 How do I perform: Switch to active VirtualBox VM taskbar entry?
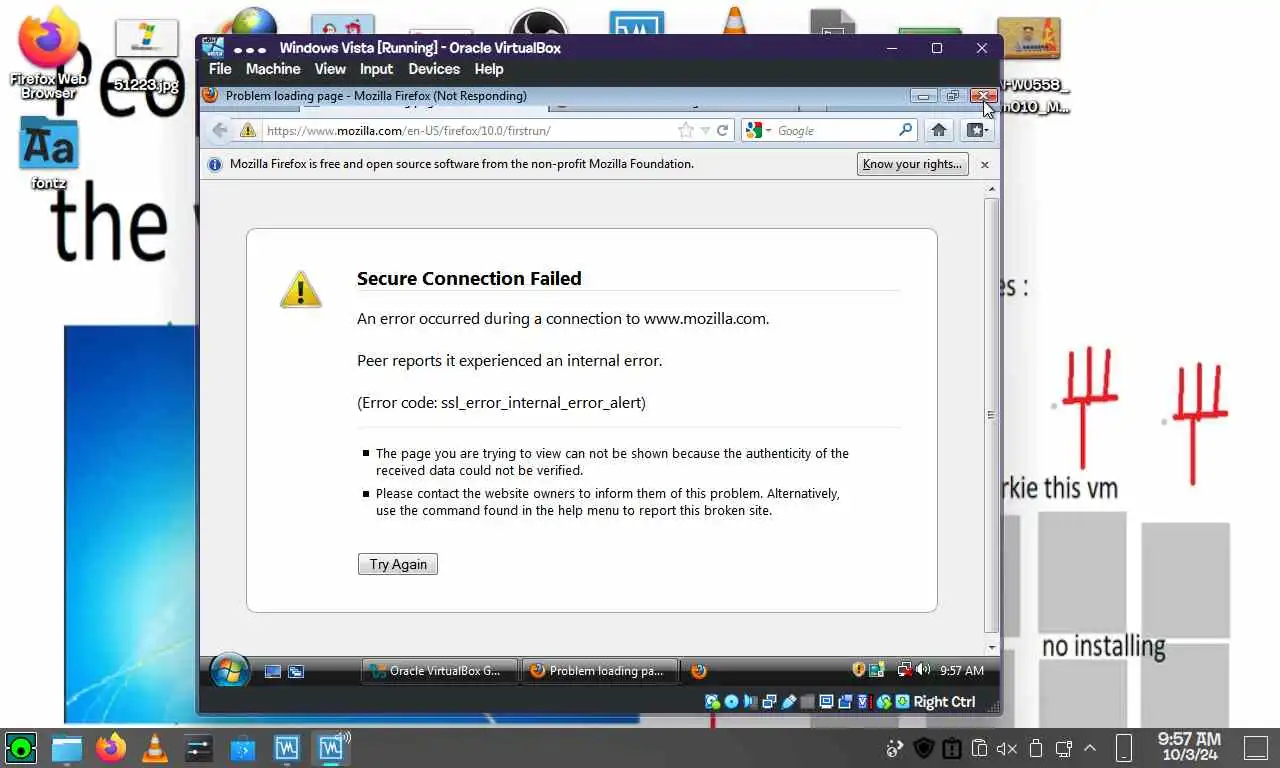tap(331, 747)
